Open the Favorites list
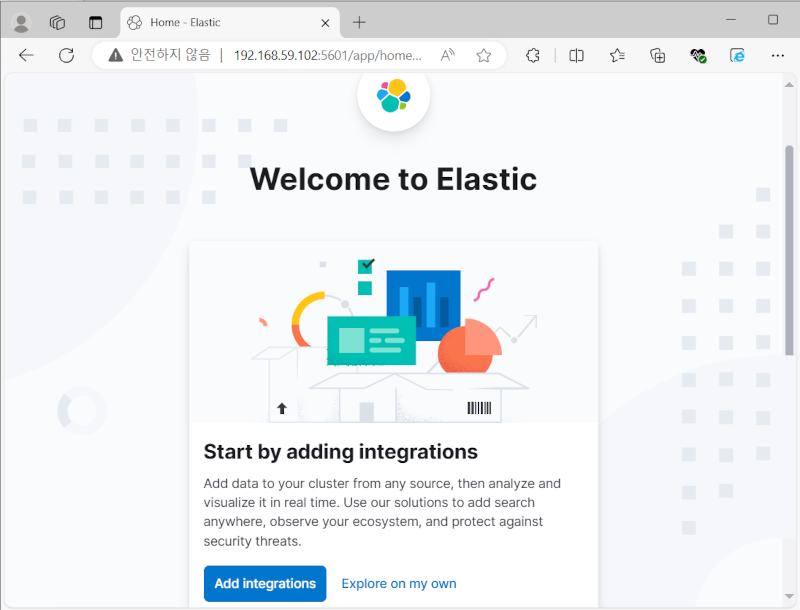The width and height of the screenshot is (800, 610). pos(617,55)
